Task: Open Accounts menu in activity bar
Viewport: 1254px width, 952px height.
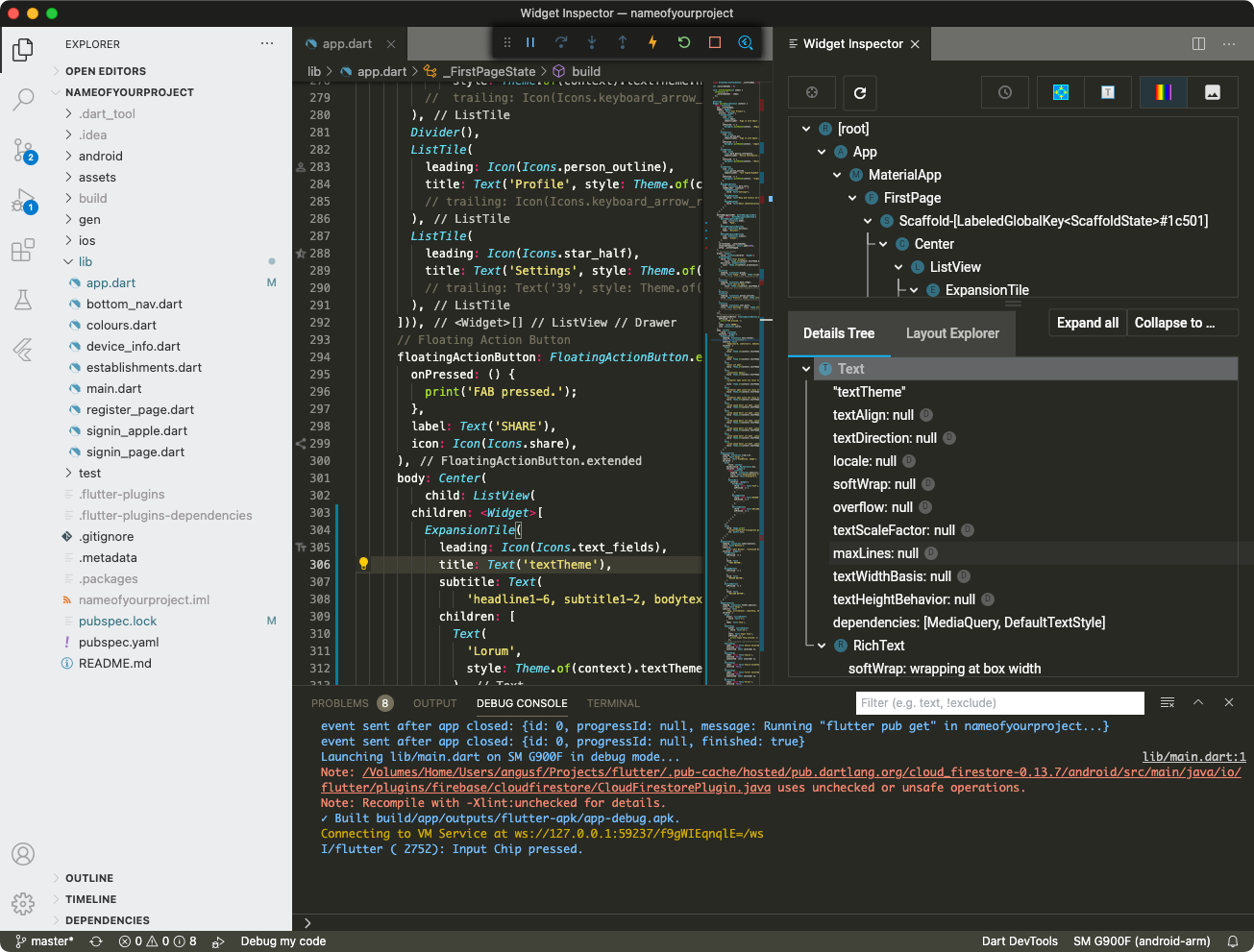Action: pos(23,854)
